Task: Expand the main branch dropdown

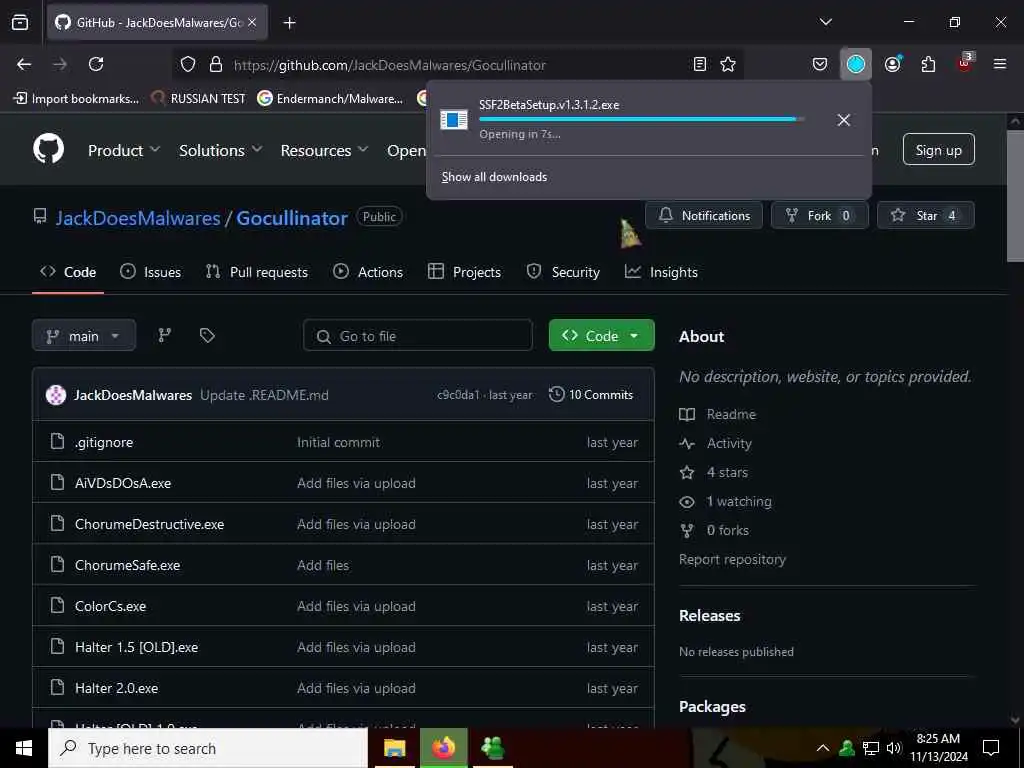Action: tap(84, 336)
